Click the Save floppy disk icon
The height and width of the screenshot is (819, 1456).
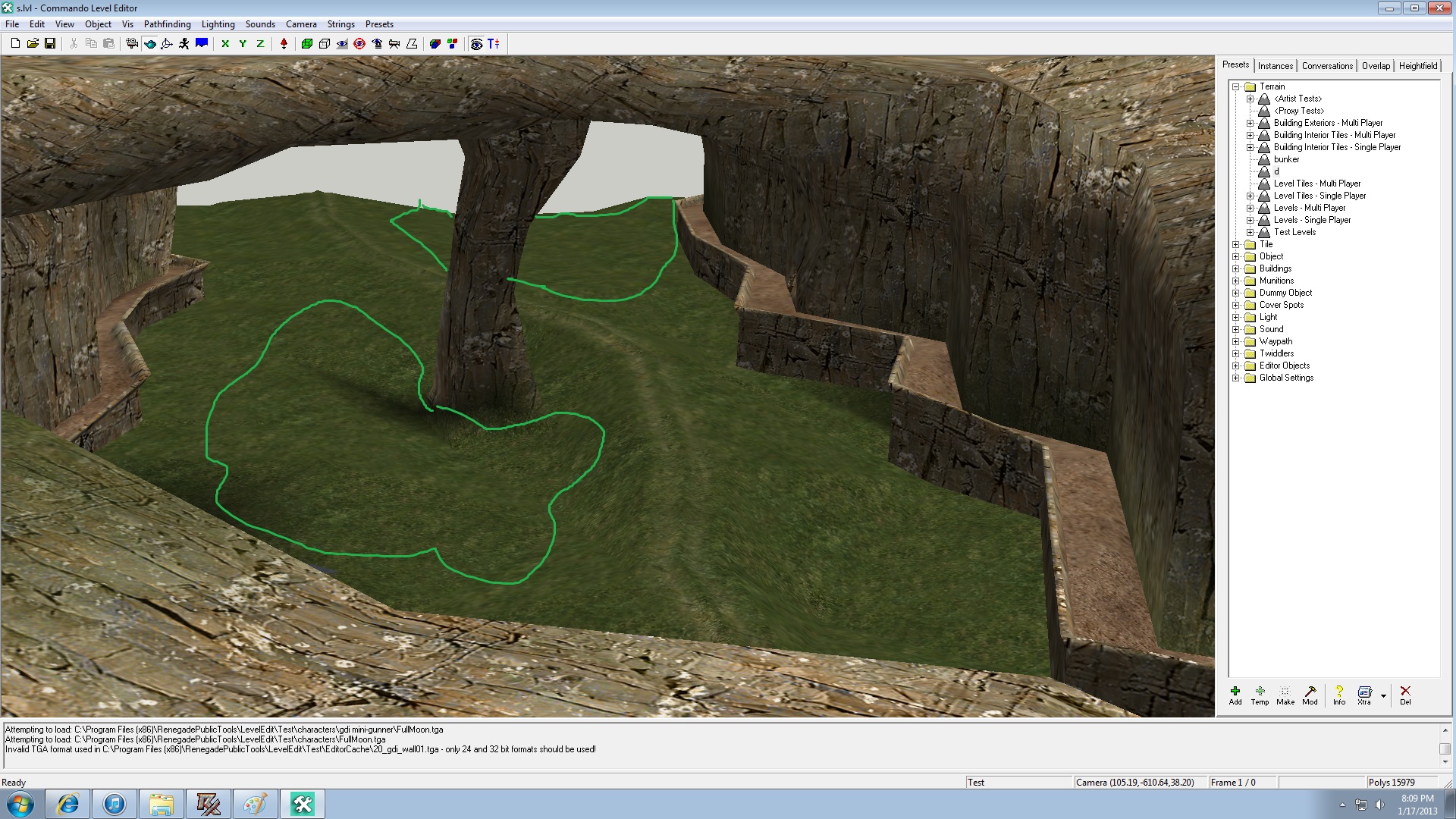click(50, 44)
